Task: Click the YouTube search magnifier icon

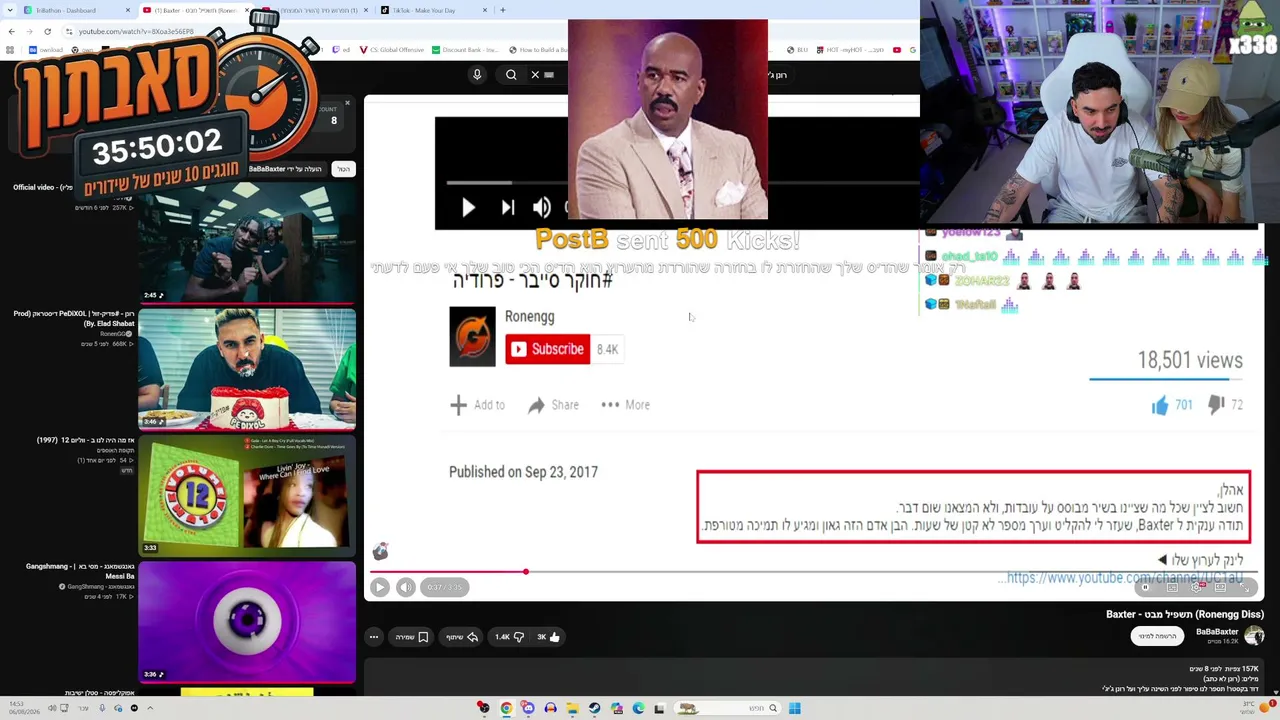Action: pos(511,75)
